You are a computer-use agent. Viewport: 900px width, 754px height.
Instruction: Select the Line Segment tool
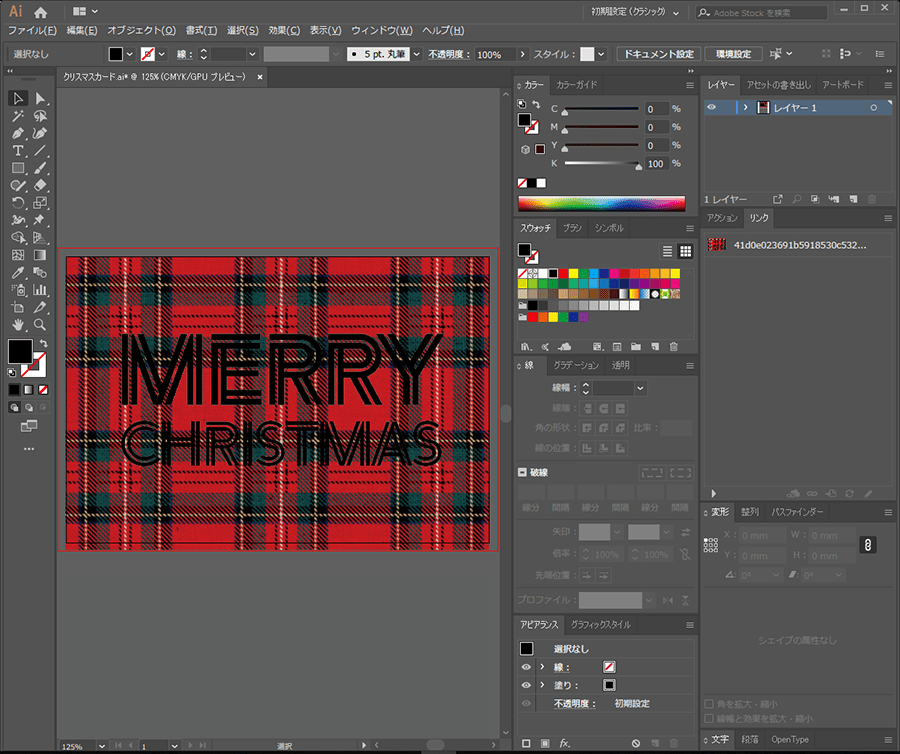click(40, 151)
